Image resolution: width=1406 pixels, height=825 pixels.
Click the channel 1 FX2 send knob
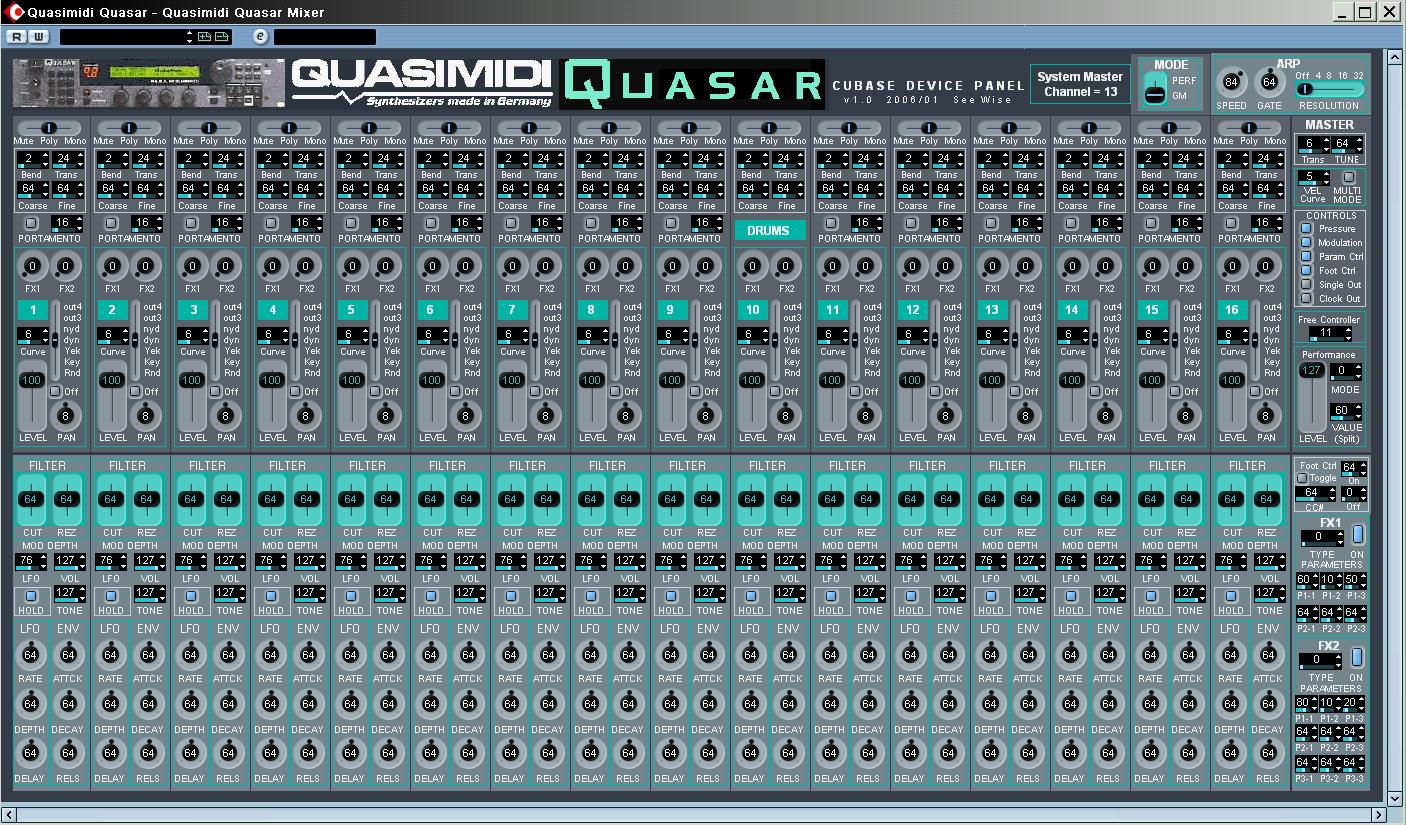[66, 267]
